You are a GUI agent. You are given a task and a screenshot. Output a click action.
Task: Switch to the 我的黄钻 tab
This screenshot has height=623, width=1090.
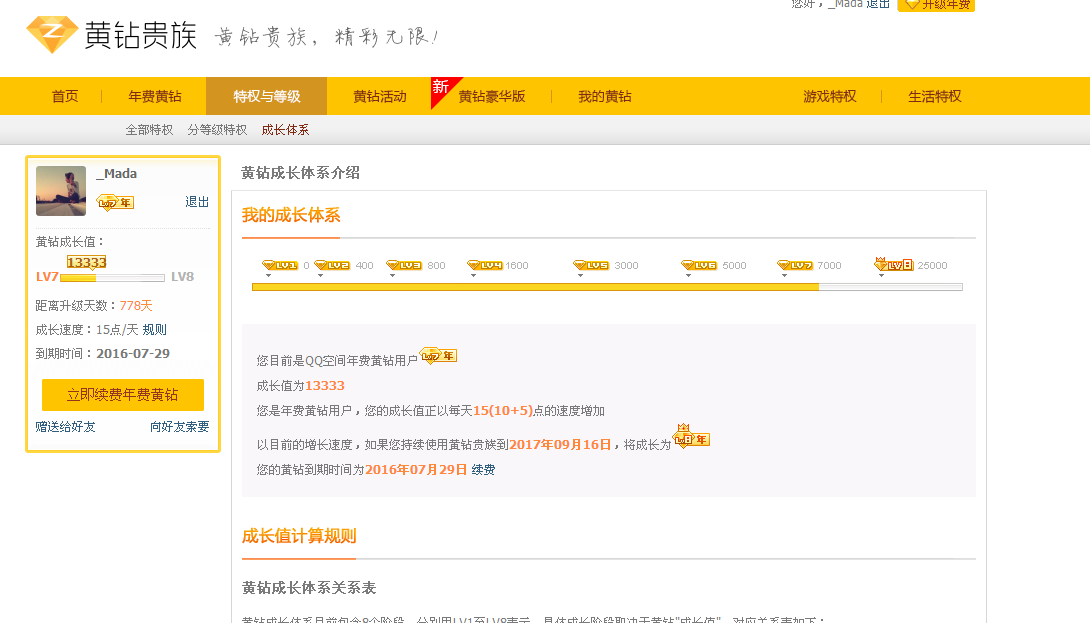coord(605,96)
